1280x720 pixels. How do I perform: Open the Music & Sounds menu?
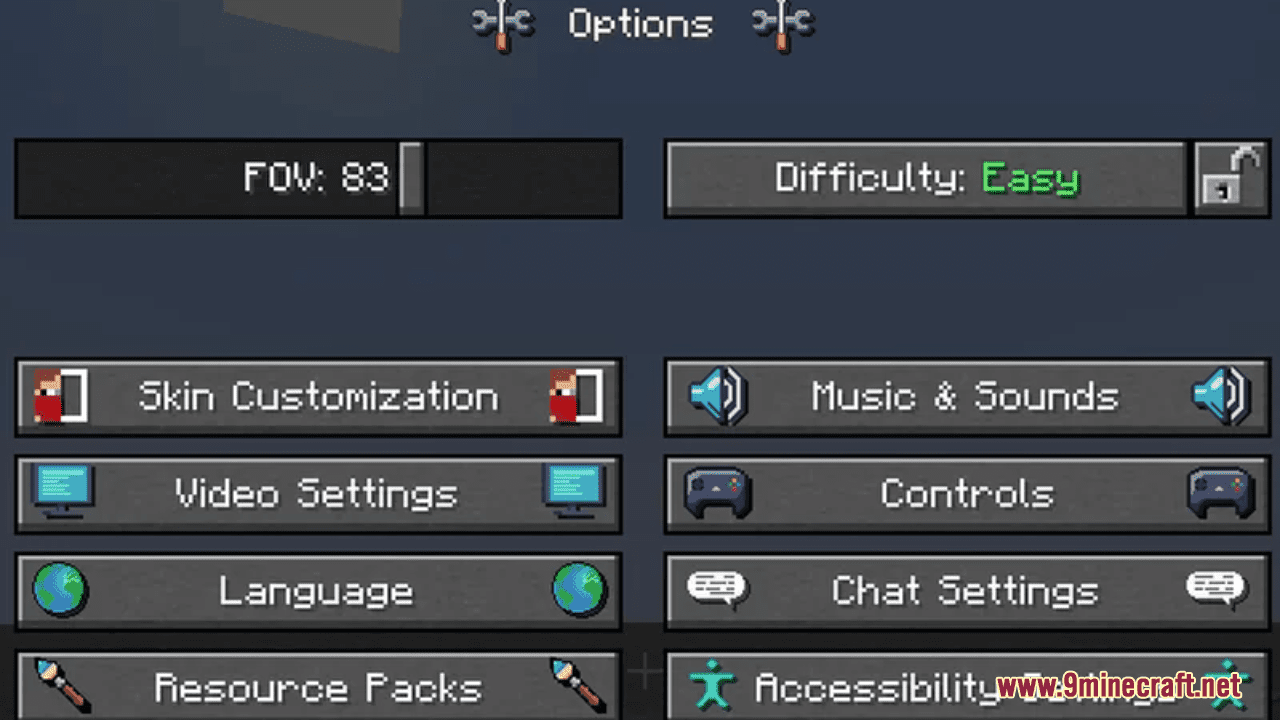[x=967, y=397]
